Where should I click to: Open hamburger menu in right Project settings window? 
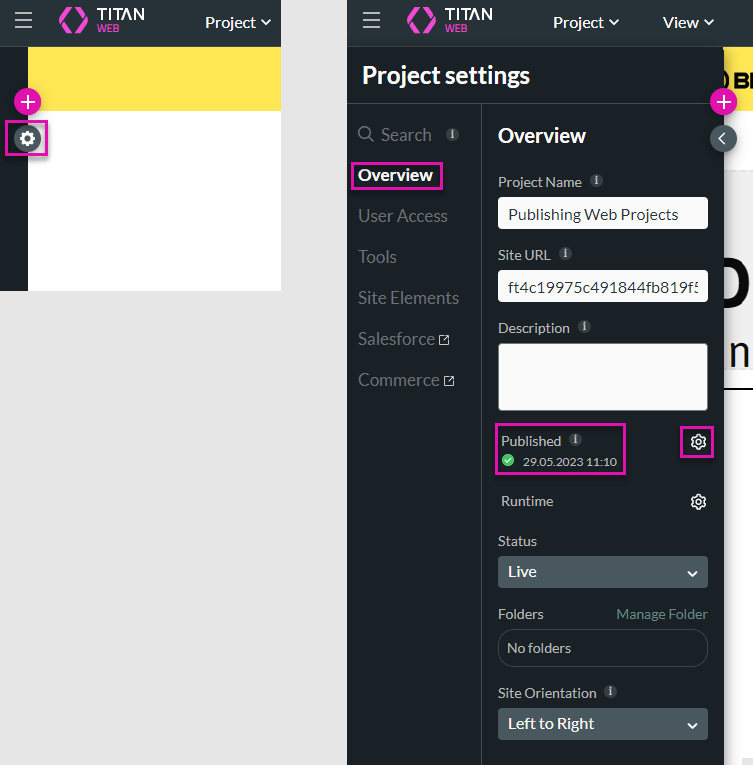coord(371,20)
